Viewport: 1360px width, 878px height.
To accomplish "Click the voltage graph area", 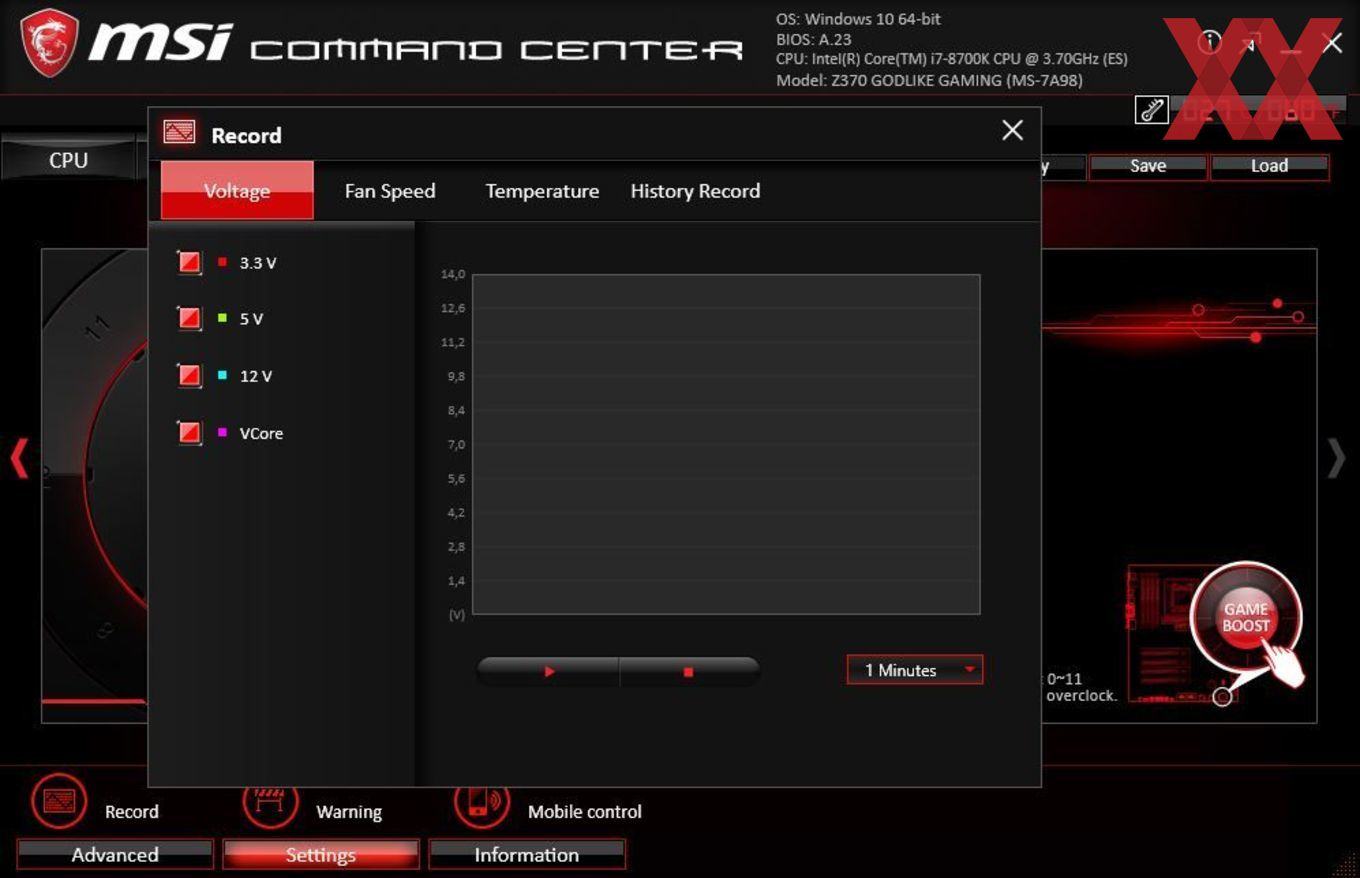I will pos(726,444).
